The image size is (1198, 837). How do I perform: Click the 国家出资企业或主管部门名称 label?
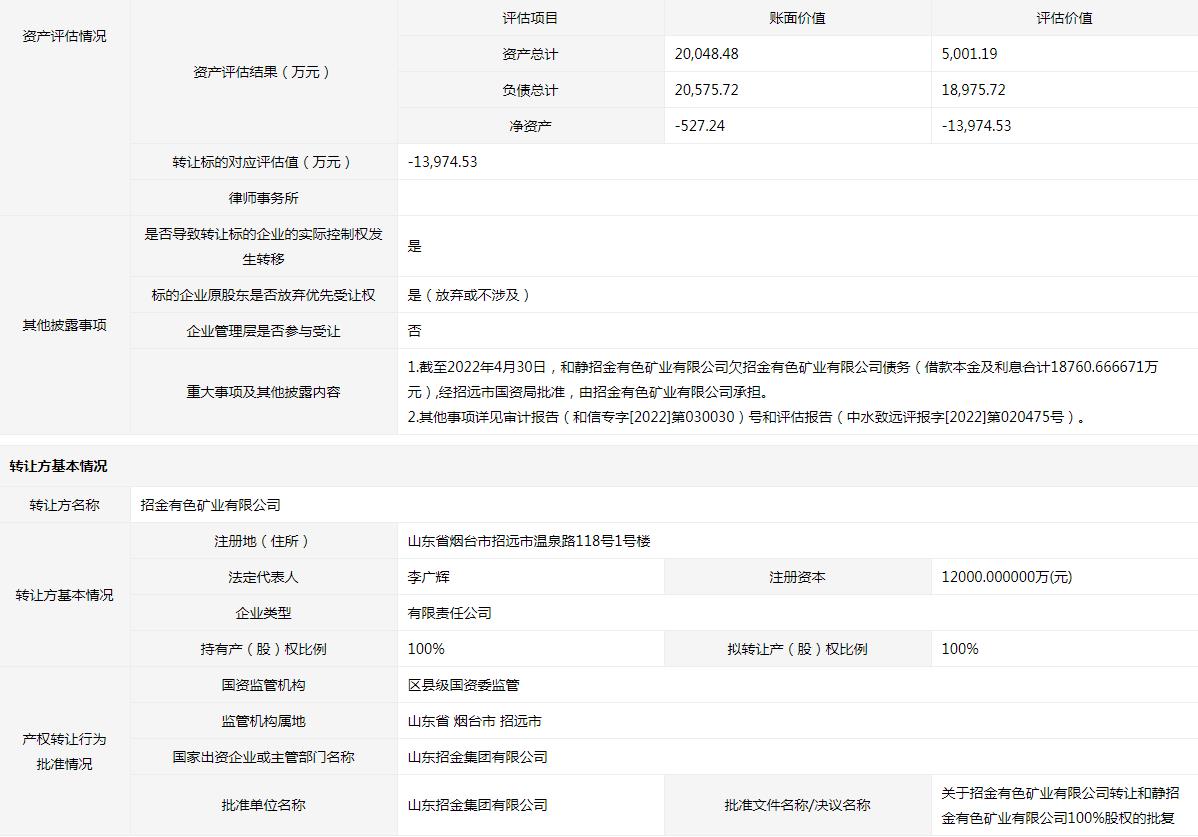pos(263,757)
